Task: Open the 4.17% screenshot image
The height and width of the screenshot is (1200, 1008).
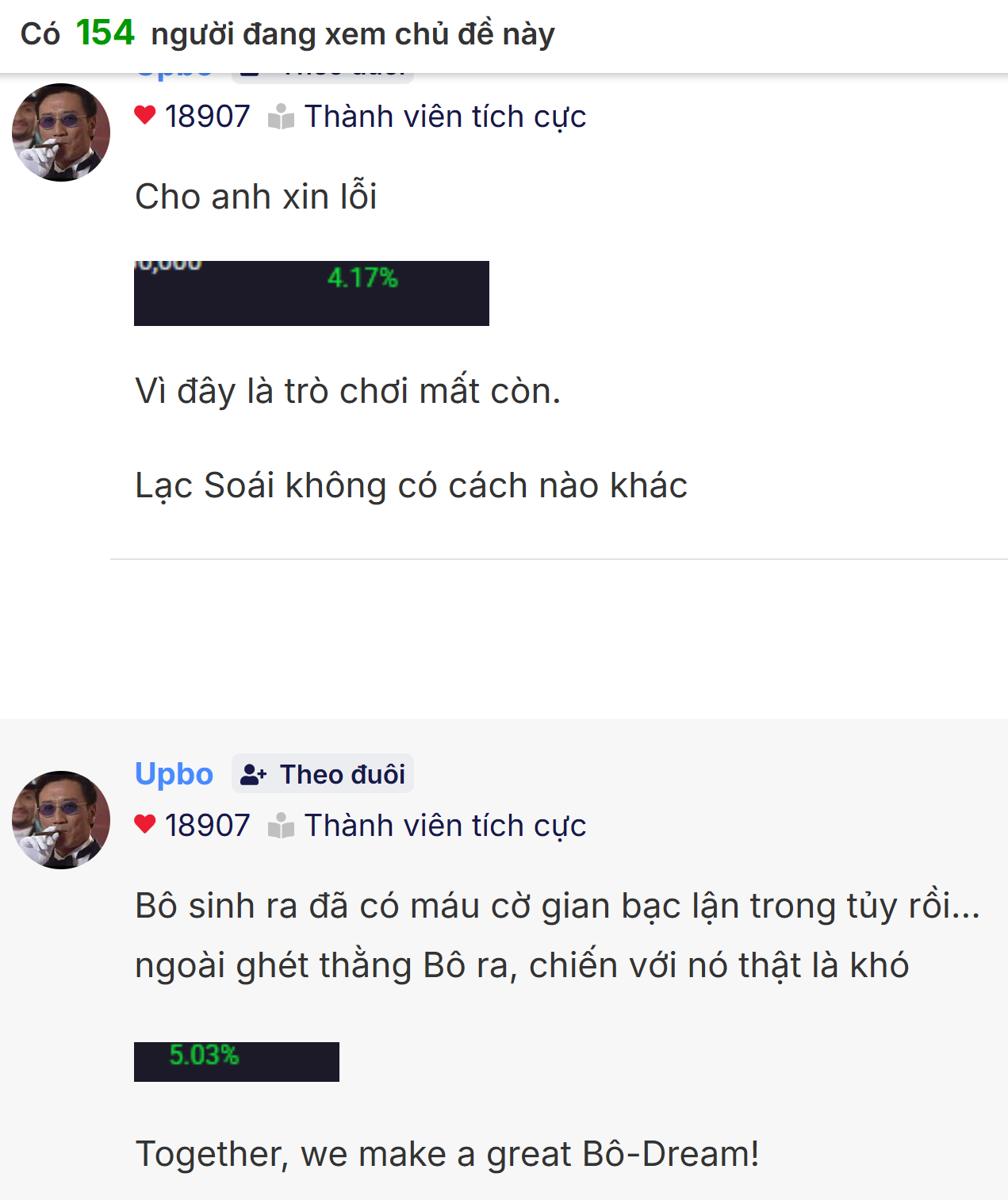Action: [311, 293]
